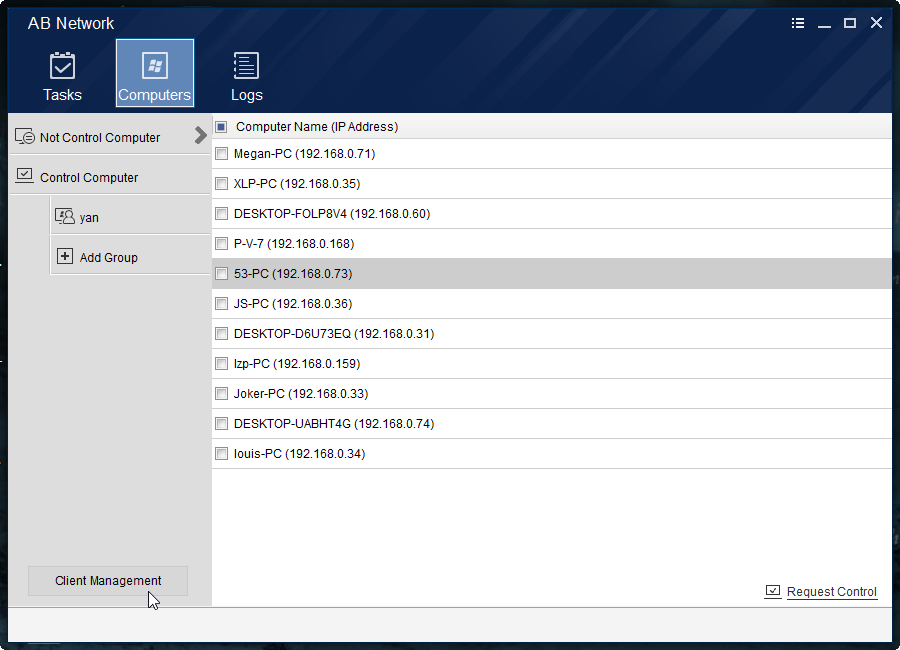Click the Control Computer checkmark icon
900x650 pixels.
tap(25, 175)
